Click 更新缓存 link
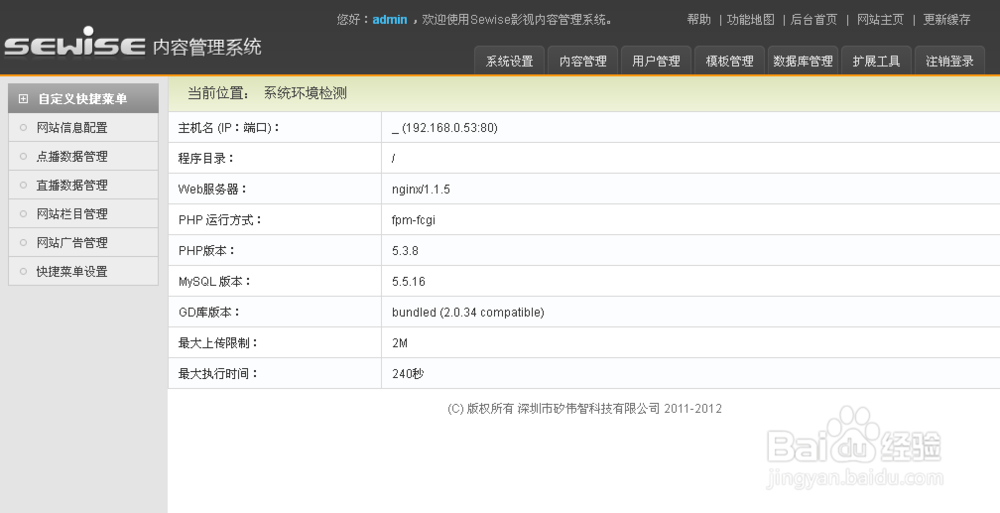This screenshot has width=1000, height=513. [x=946, y=20]
